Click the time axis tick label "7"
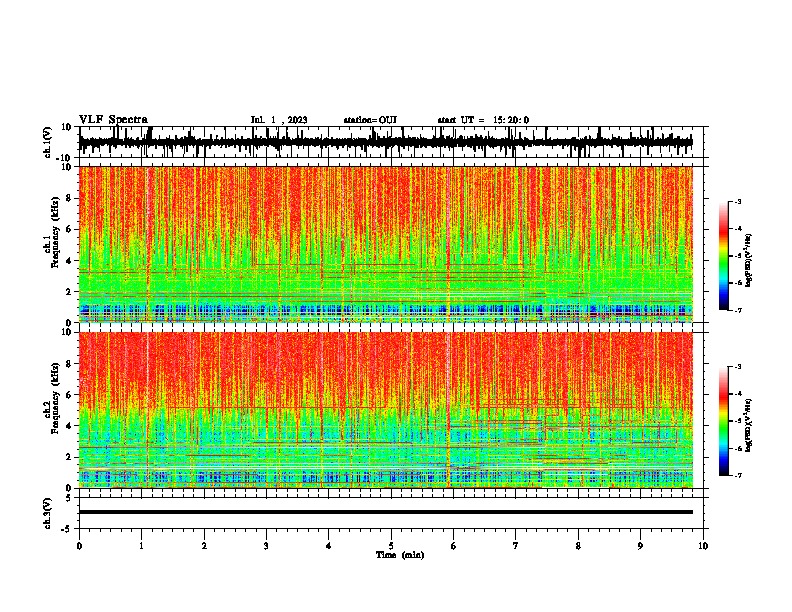This screenshot has width=792, height=612. point(516,546)
